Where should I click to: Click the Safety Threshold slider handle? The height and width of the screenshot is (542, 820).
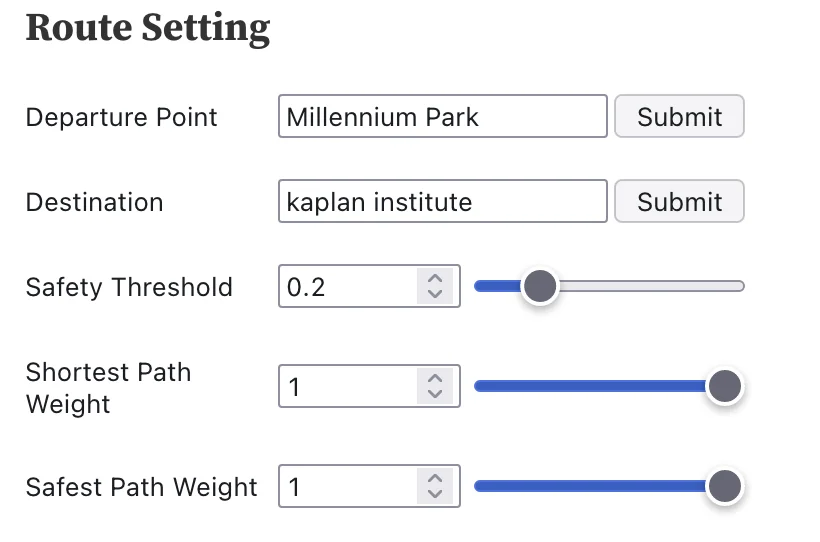tap(540, 287)
